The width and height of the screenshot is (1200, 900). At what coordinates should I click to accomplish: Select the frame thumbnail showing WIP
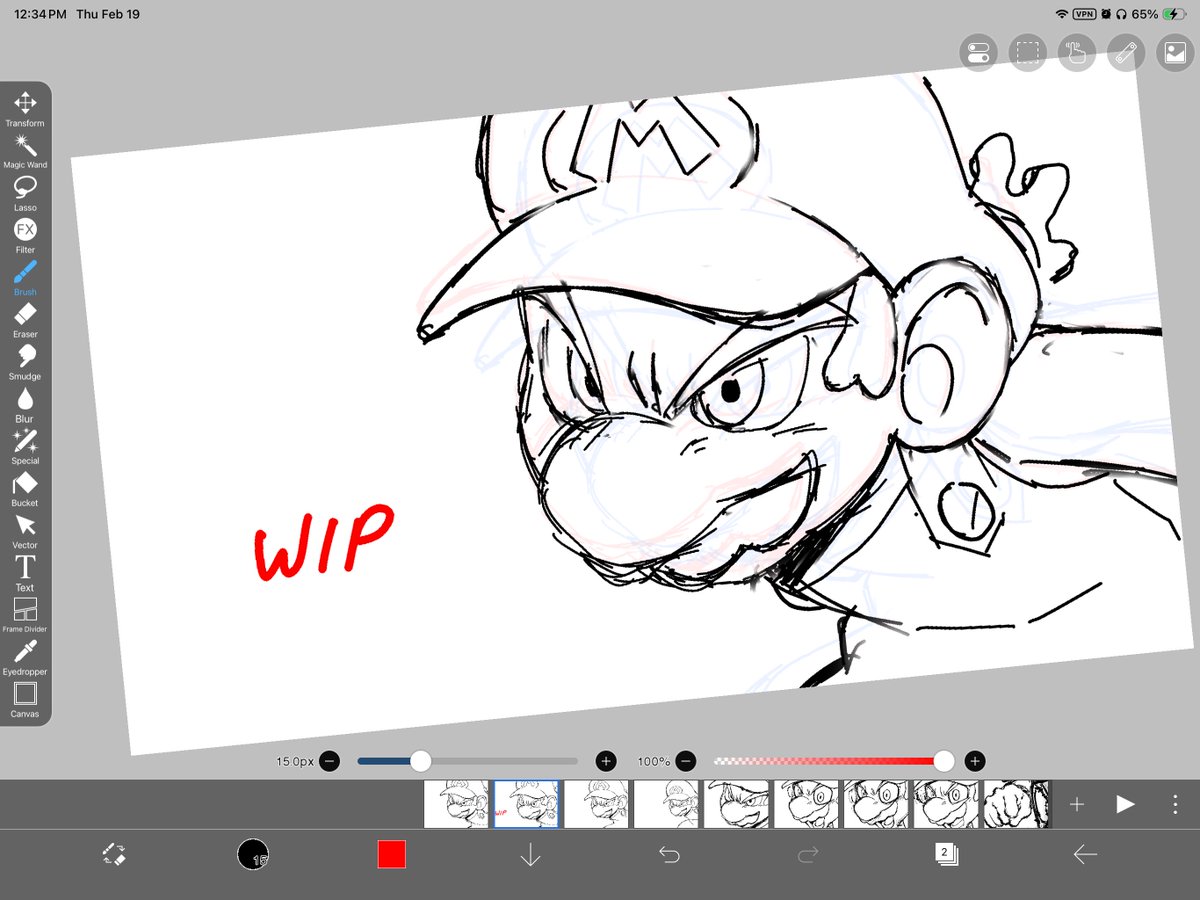(526, 804)
